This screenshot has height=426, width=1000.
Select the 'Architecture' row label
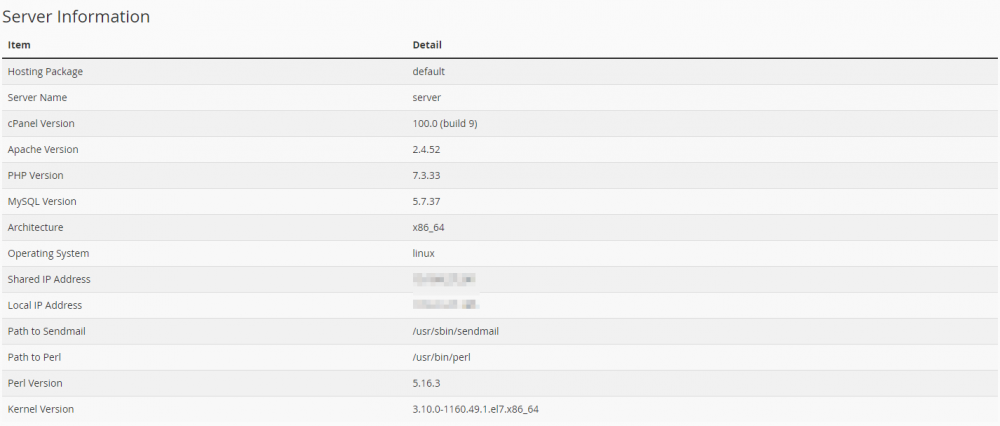35,227
